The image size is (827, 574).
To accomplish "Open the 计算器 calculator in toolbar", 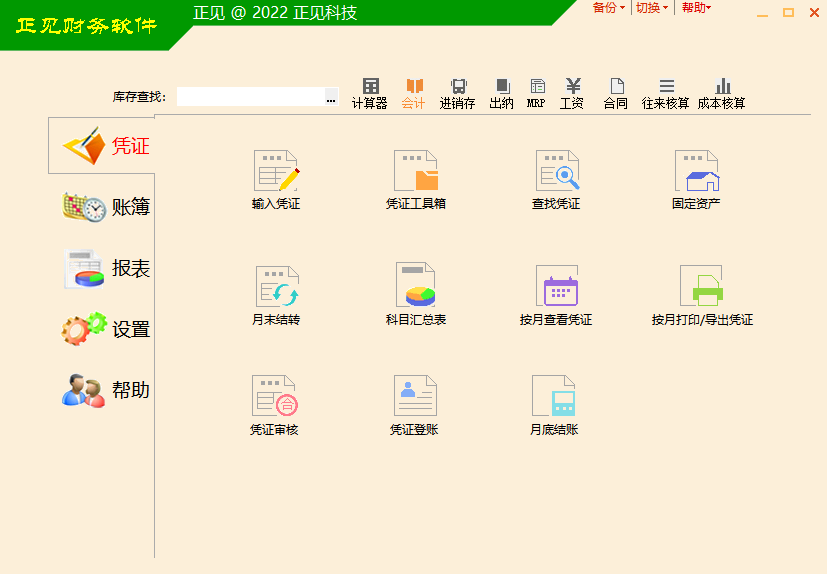I will [x=370, y=93].
